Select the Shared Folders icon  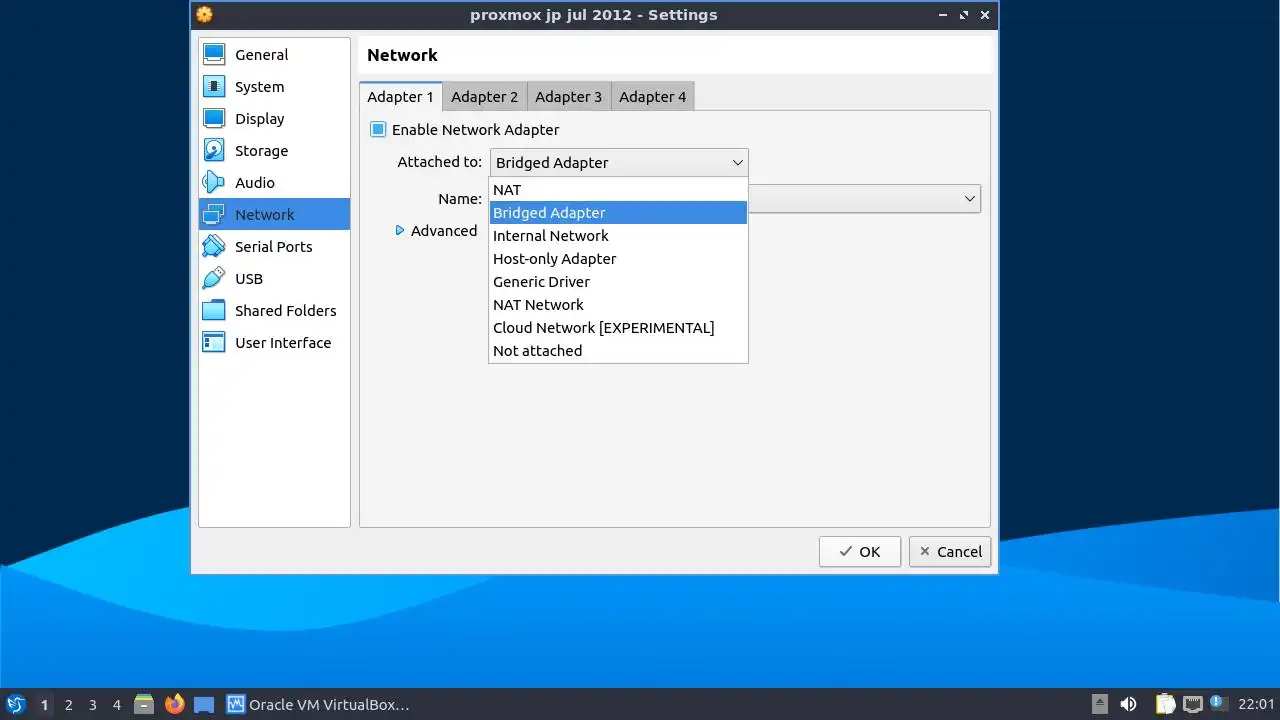click(214, 310)
